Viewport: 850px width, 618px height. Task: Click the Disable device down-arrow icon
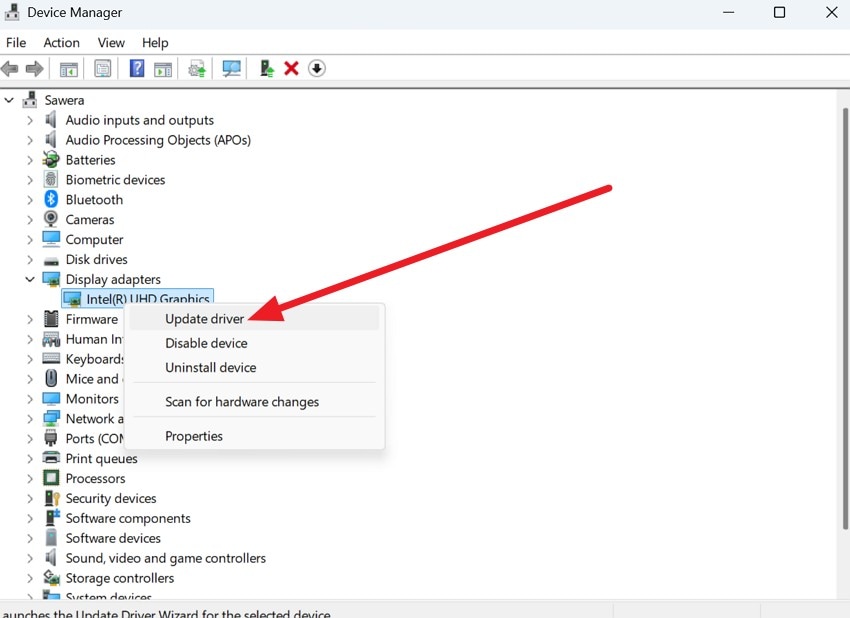[x=317, y=68]
